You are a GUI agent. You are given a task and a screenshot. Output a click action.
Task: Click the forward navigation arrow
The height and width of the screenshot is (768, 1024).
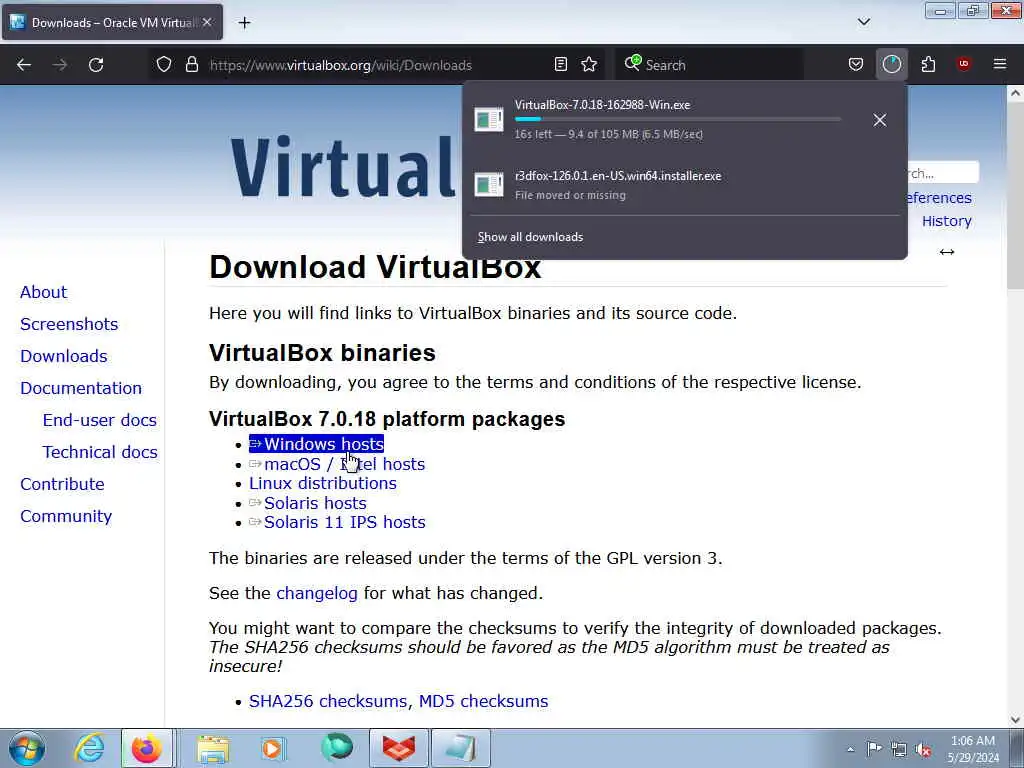(60, 65)
